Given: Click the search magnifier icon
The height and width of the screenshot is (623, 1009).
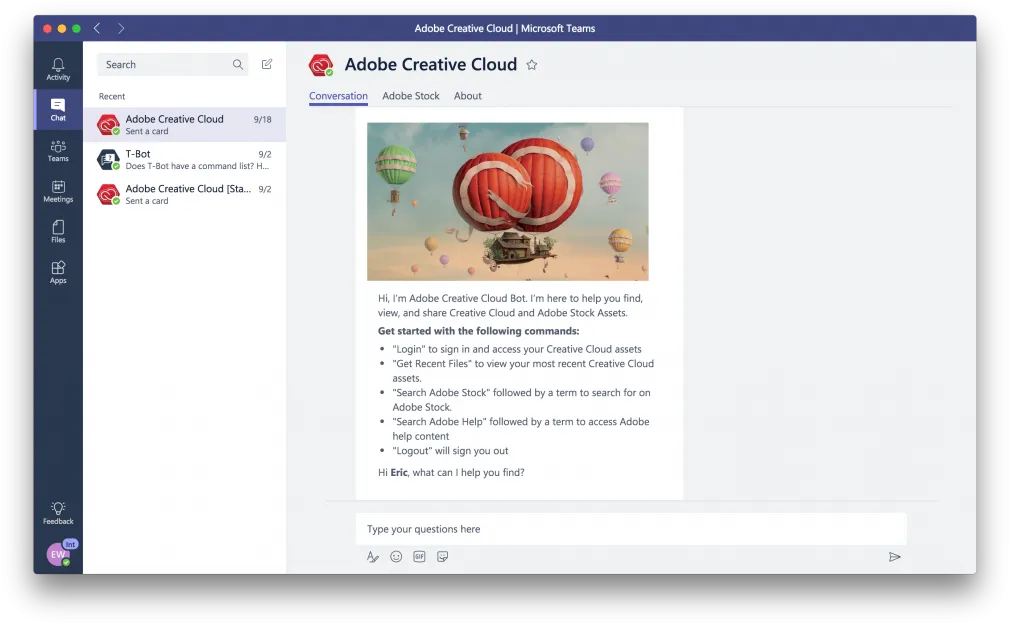Looking at the screenshot, I should [x=237, y=64].
